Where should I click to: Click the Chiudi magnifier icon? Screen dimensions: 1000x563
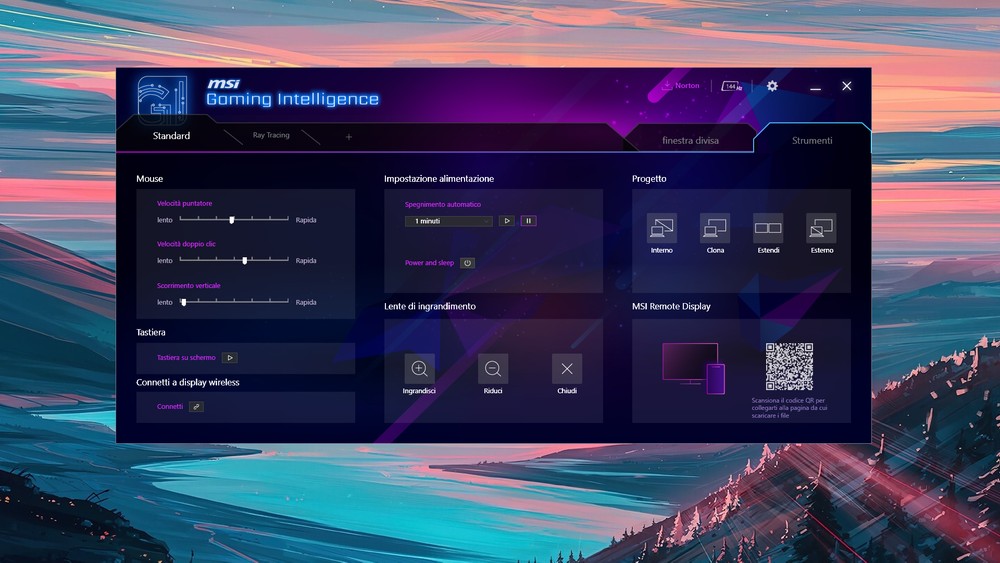point(567,369)
